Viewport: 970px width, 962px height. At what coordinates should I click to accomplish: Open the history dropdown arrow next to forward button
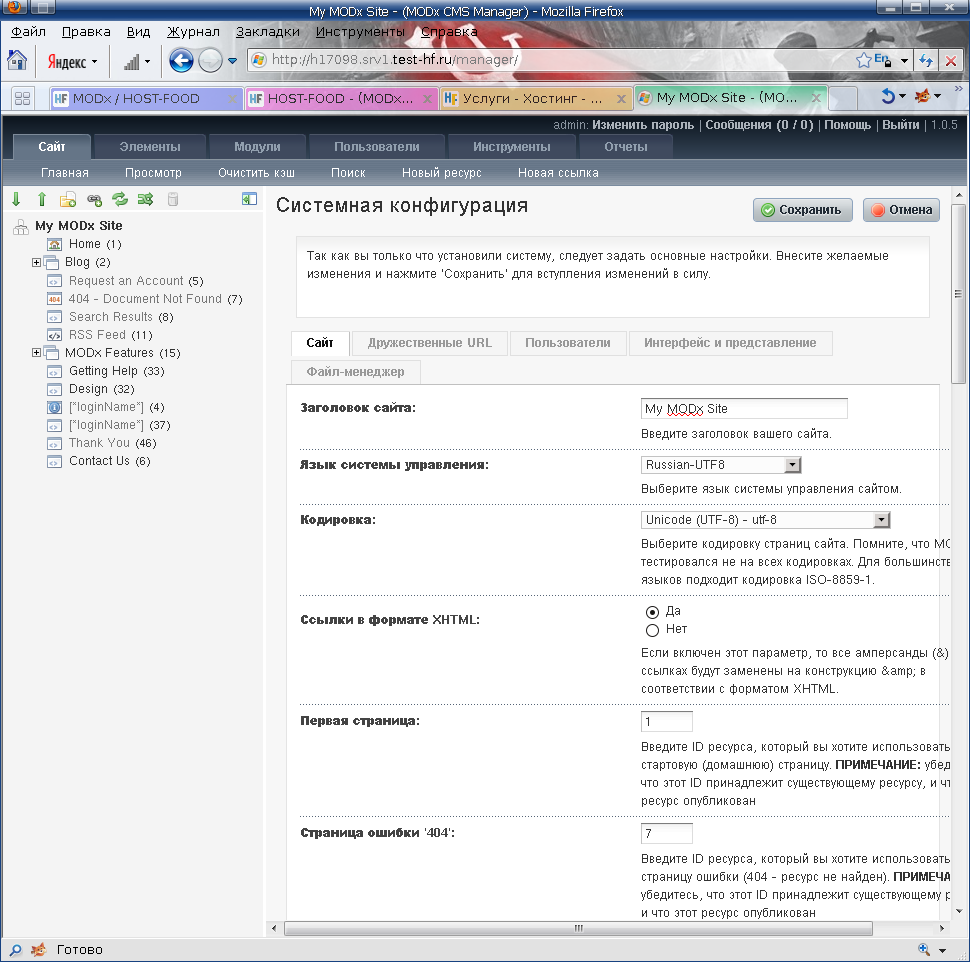click(233, 61)
